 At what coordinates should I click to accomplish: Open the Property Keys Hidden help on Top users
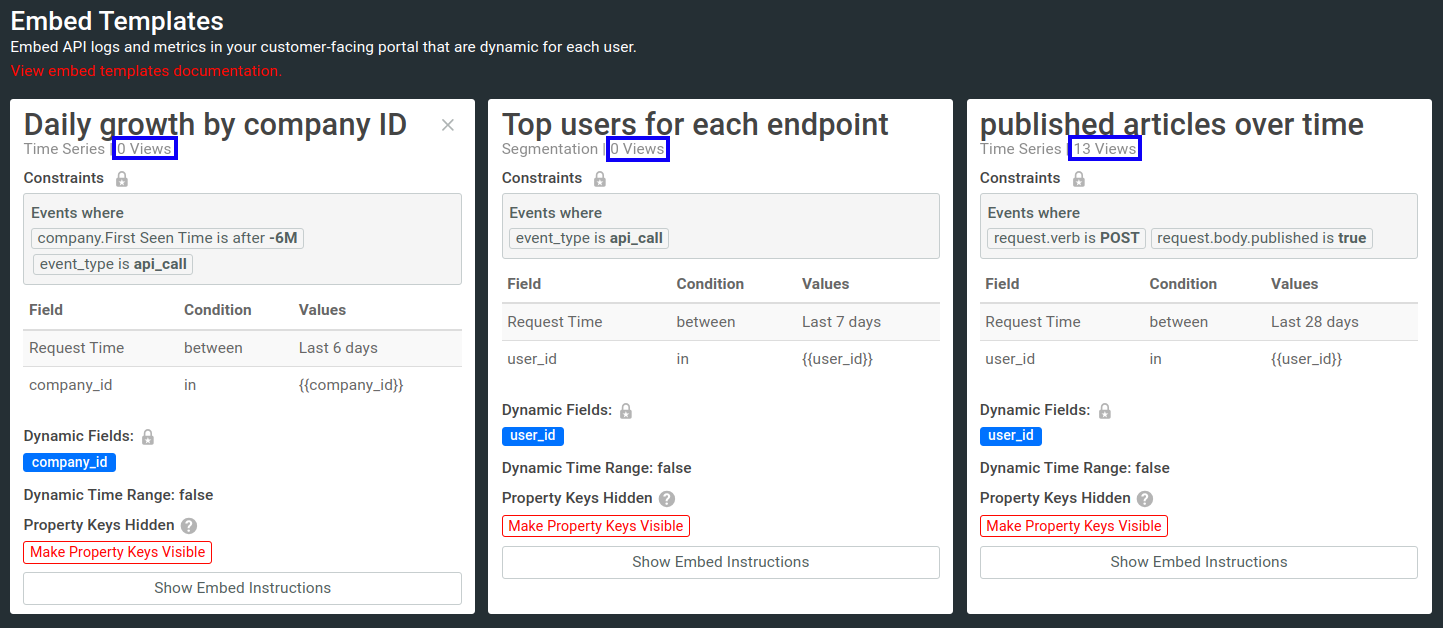667,498
